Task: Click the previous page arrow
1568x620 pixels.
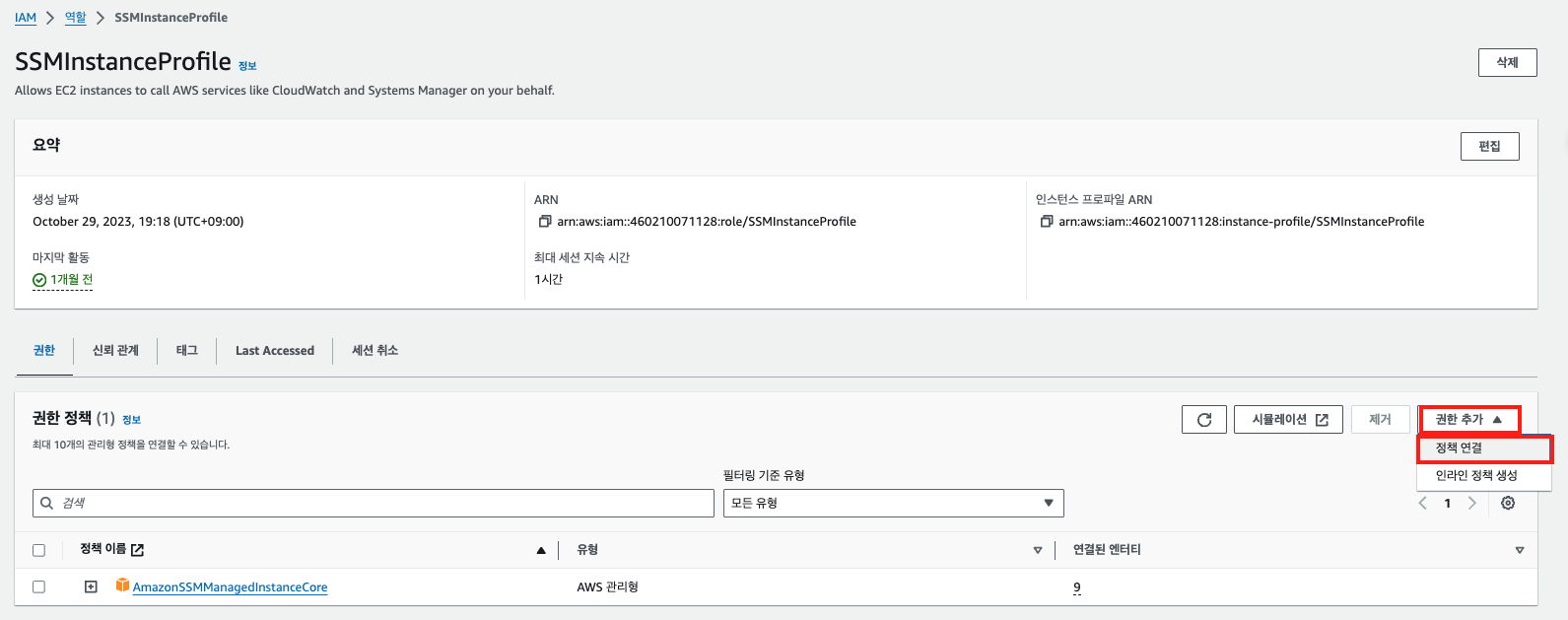Action: coord(1422,504)
